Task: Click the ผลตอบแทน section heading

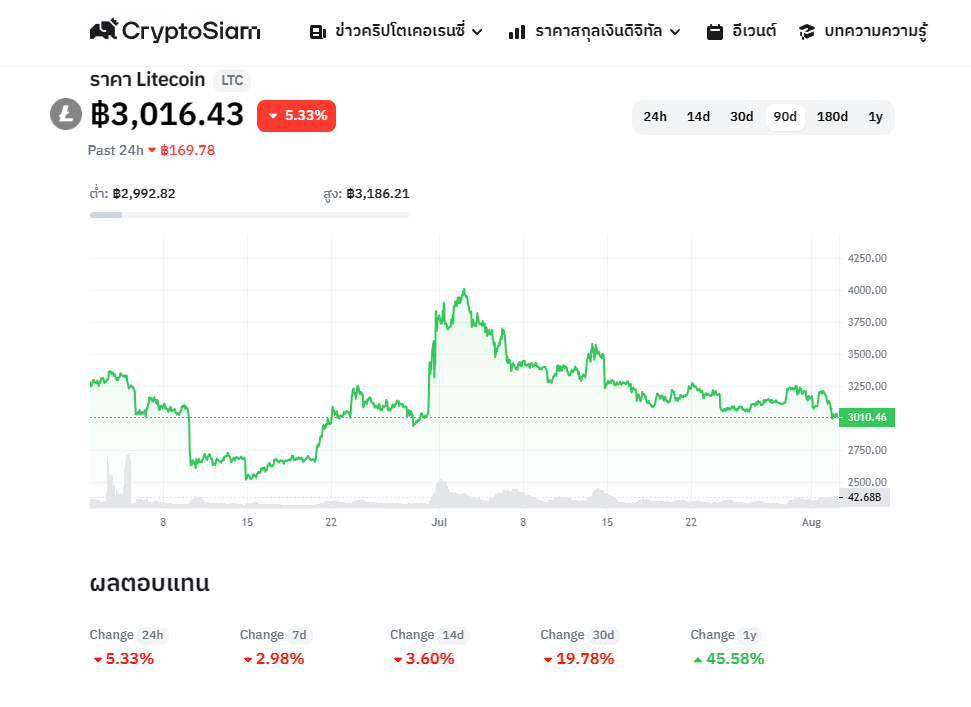Action: 150,583
